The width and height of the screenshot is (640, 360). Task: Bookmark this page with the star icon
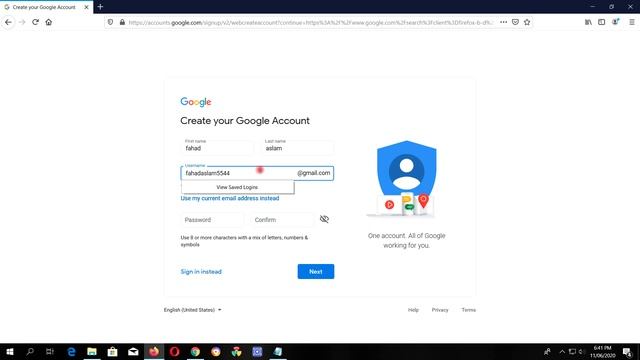(527, 22)
